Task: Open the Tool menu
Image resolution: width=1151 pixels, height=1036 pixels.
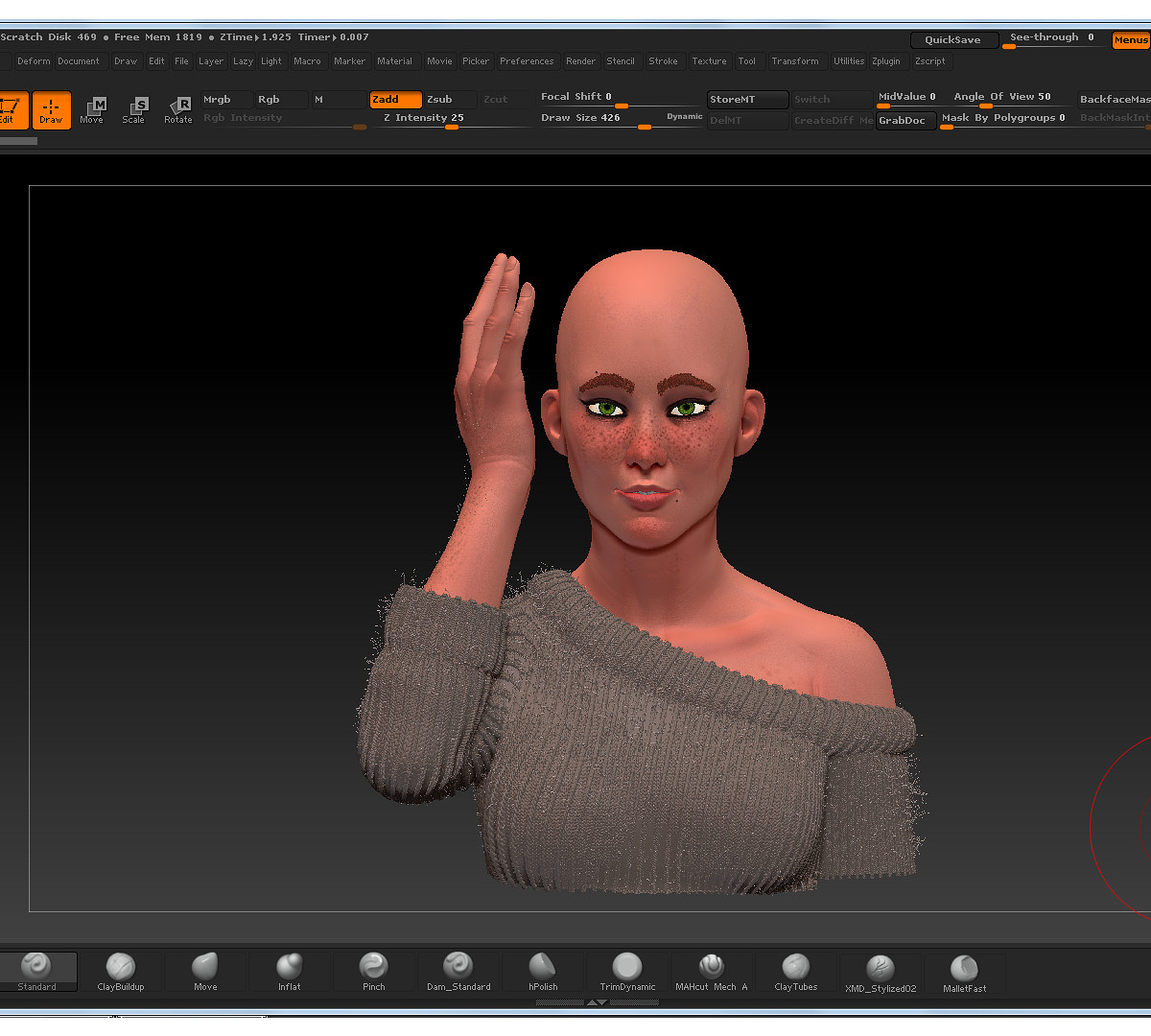Action: coord(747,61)
